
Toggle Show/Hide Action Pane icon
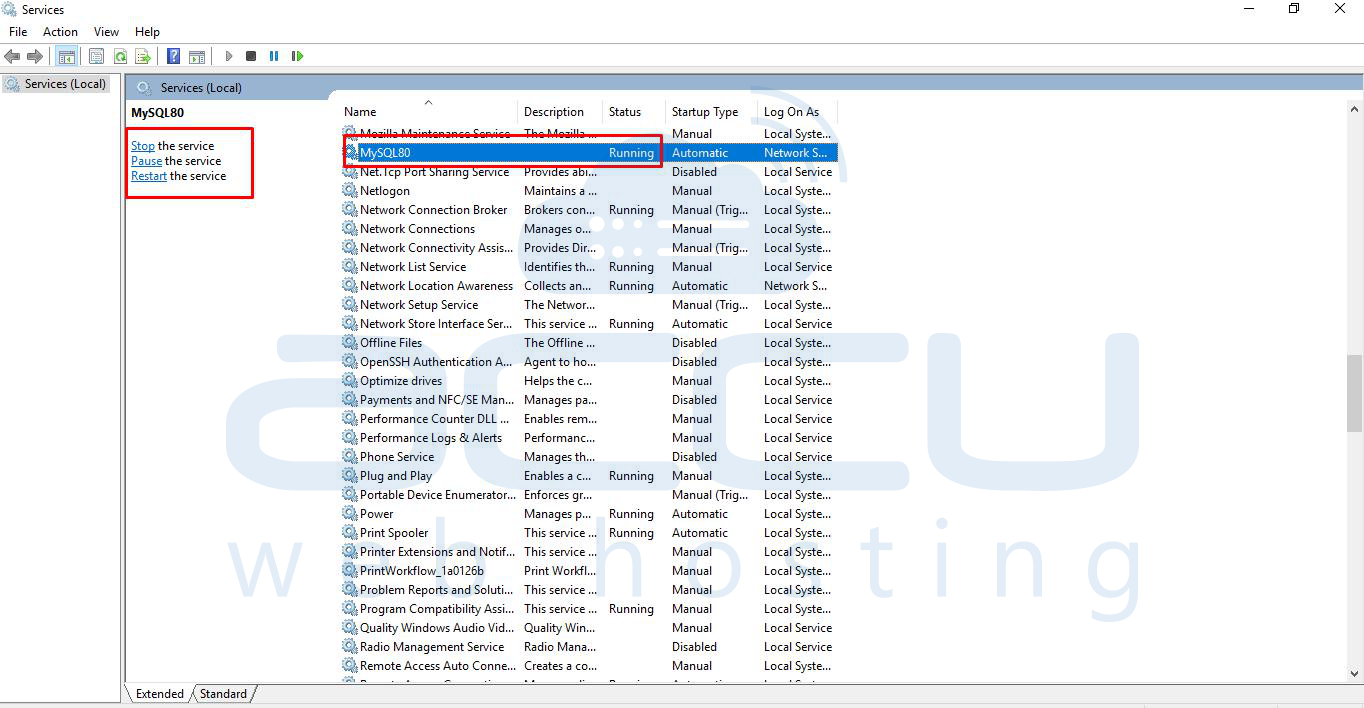pyautogui.click(x=197, y=57)
